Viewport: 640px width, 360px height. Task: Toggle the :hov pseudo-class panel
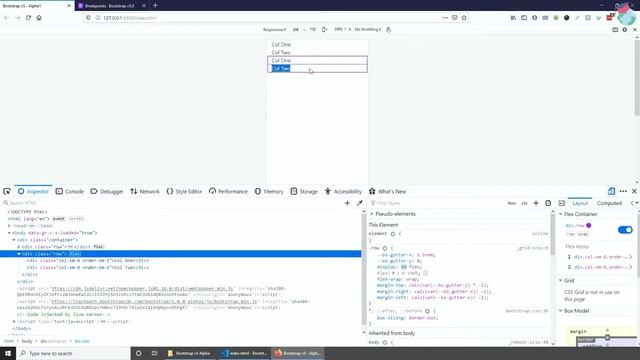pos(511,203)
